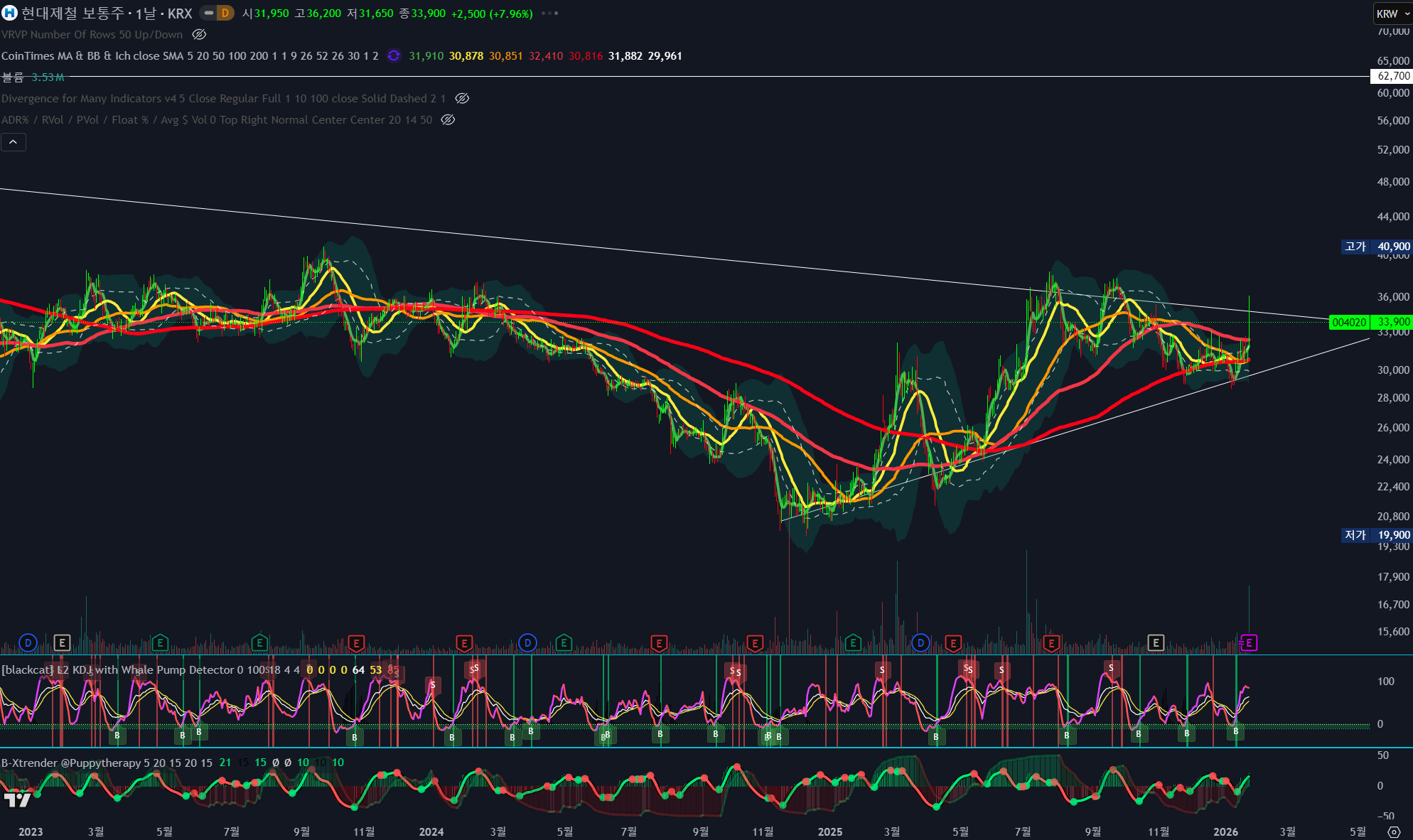
Task: Click the white E earnings marker in January 2023
Action: (x=62, y=643)
